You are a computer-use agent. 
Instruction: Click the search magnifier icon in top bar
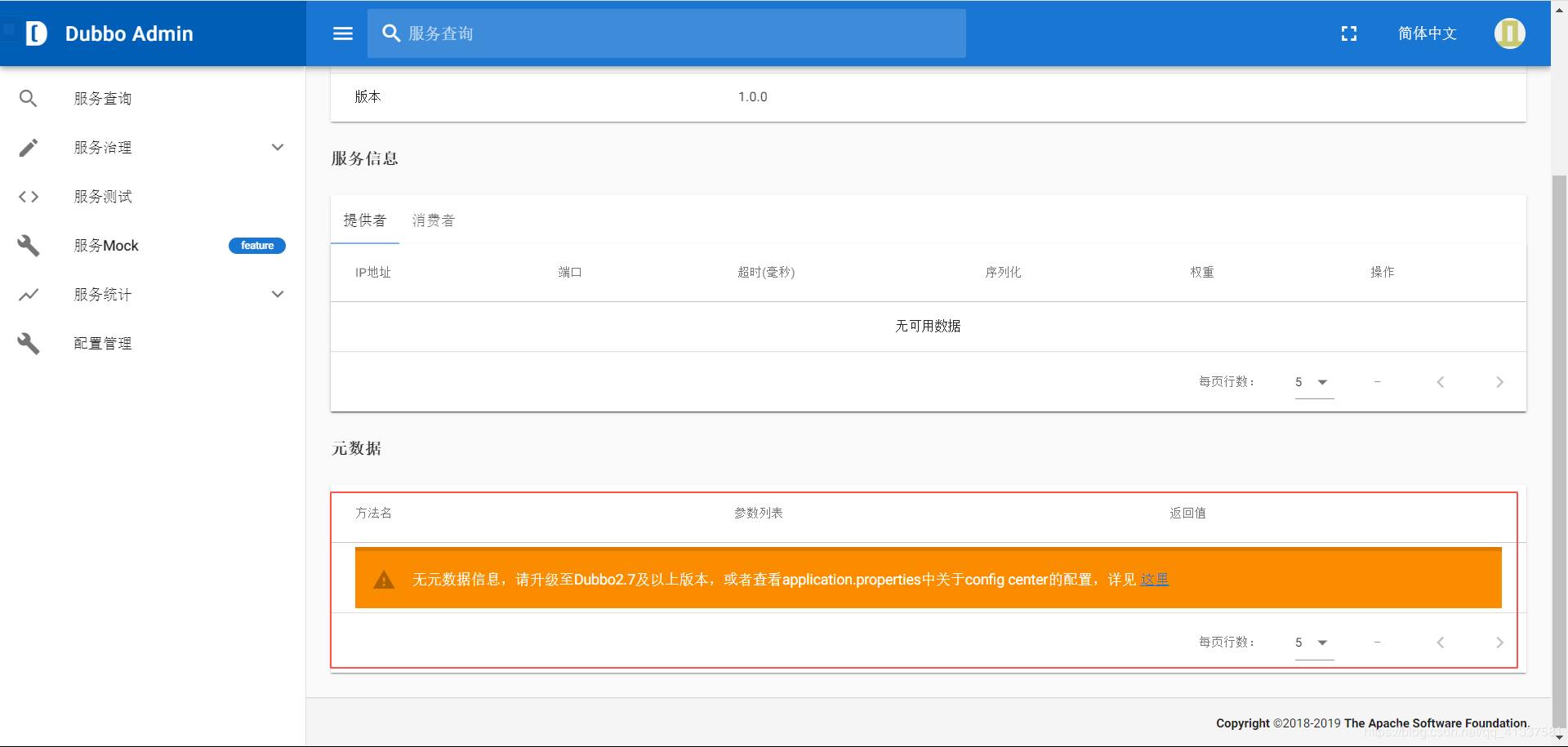[391, 33]
